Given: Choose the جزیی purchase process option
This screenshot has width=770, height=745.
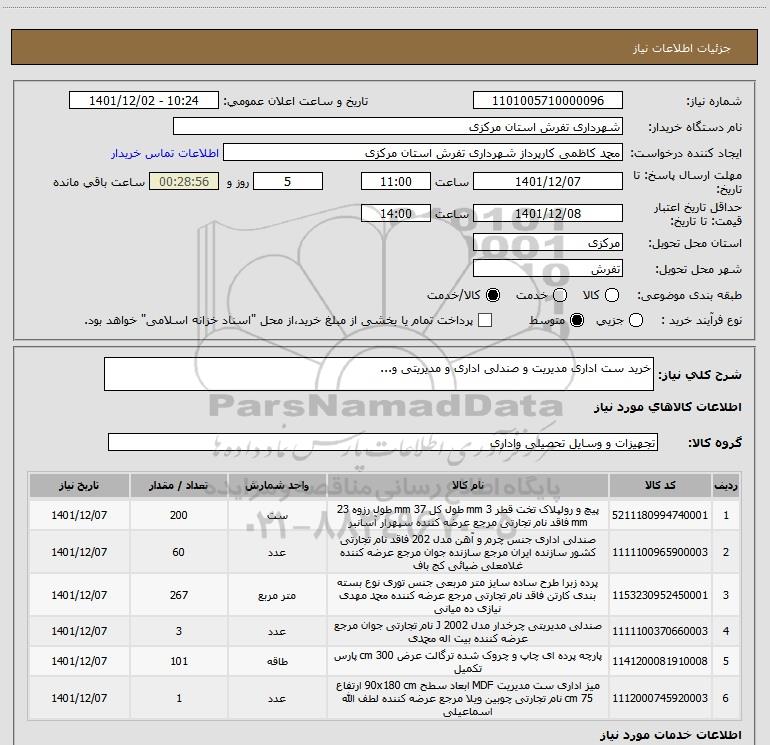Looking at the screenshot, I should click(x=636, y=320).
